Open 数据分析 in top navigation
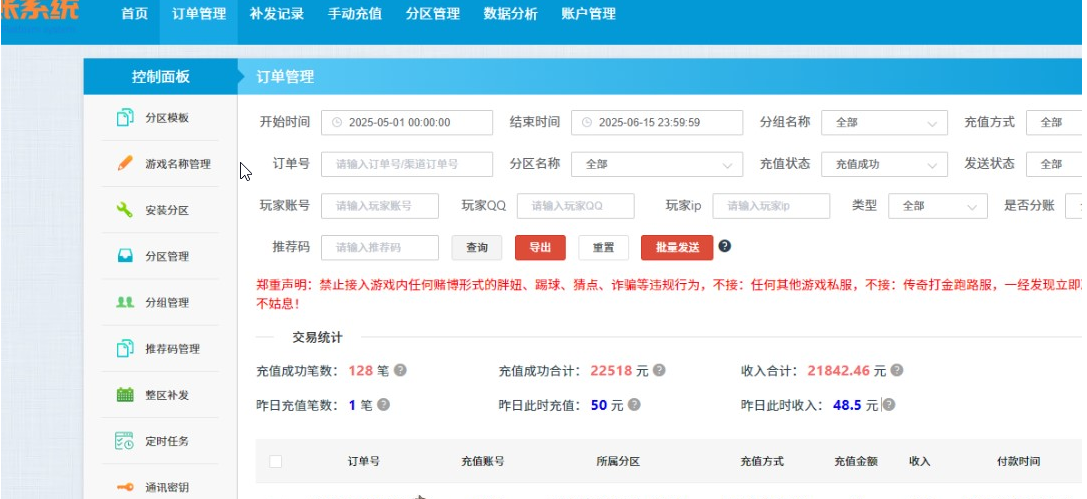 (x=510, y=14)
